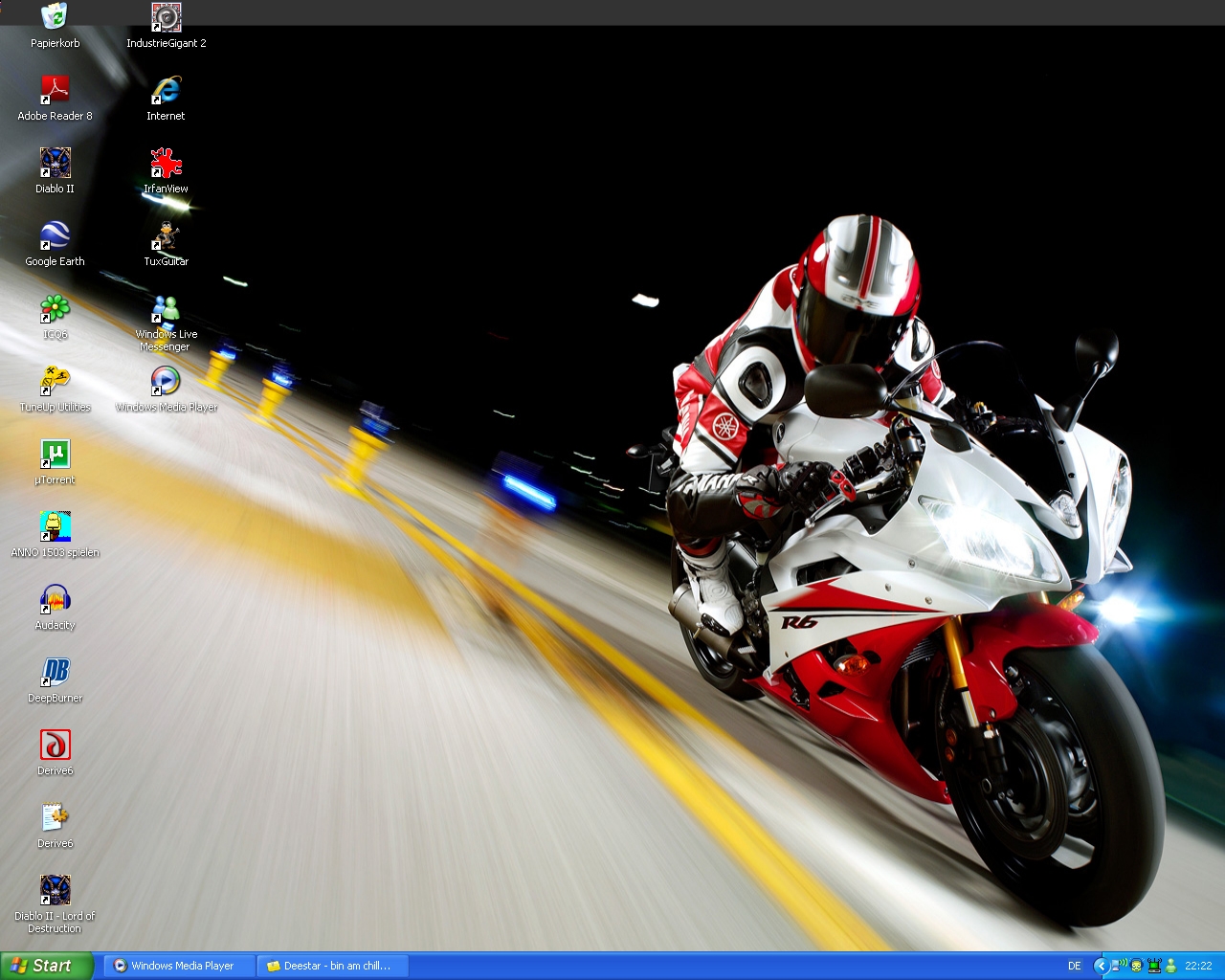
Task: Click the µTorrent desktop icon
Action: coord(55,454)
